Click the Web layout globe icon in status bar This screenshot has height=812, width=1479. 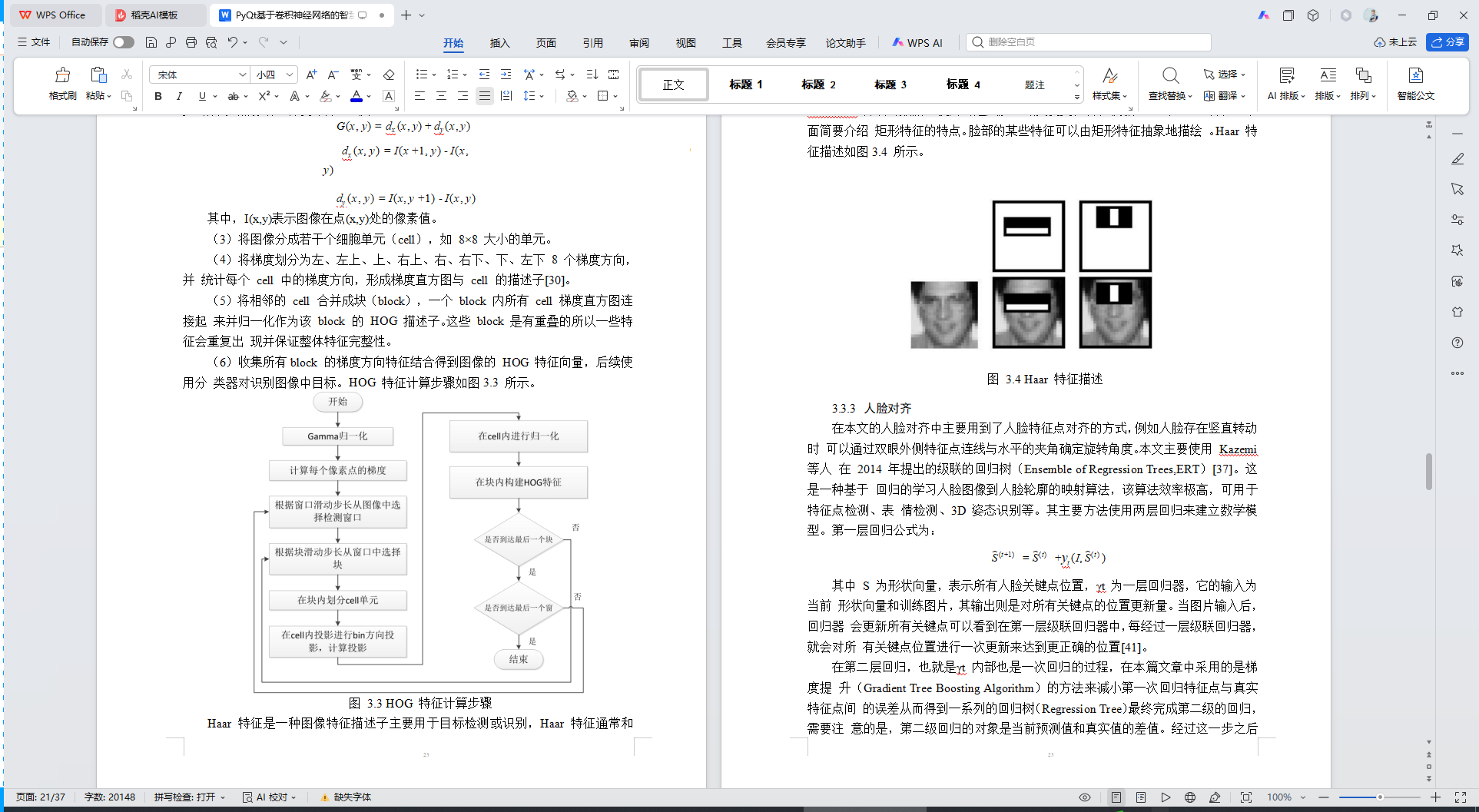click(x=1190, y=797)
